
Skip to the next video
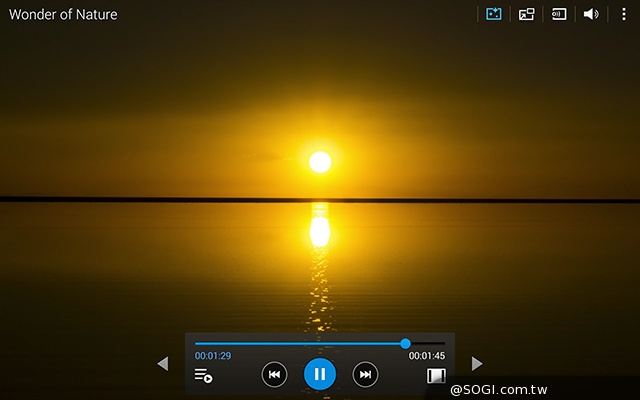pyautogui.click(x=366, y=375)
